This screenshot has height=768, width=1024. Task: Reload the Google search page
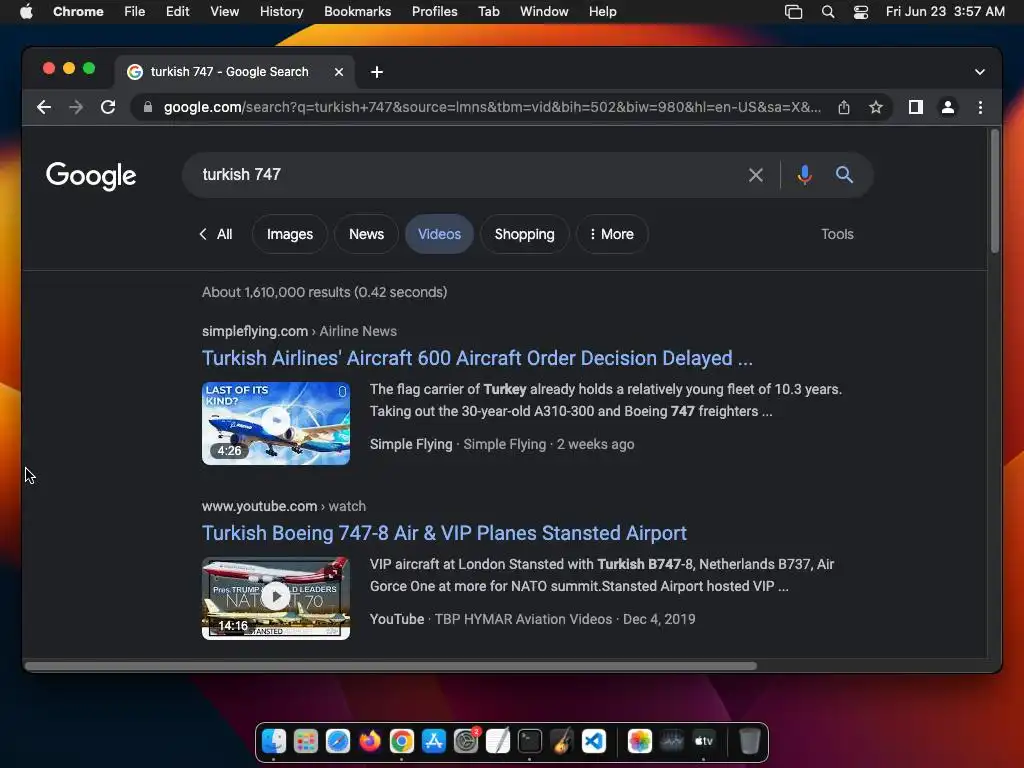(108, 107)
